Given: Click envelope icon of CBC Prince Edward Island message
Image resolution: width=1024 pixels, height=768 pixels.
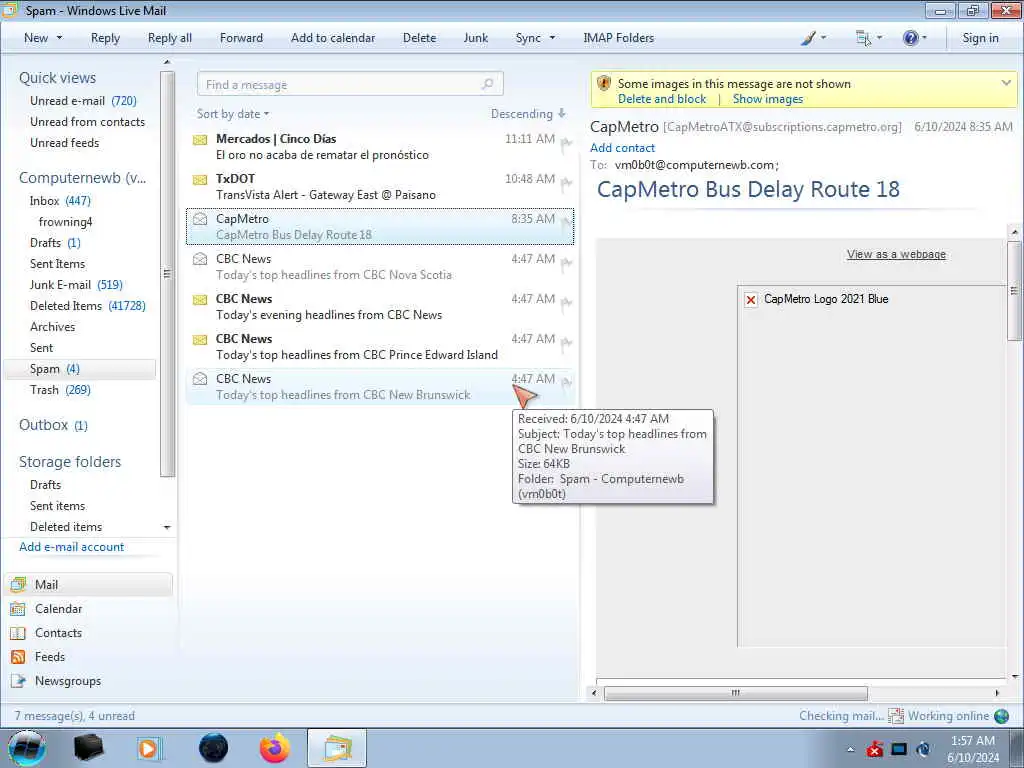Looking at the screenshot, I should (200, 340).
